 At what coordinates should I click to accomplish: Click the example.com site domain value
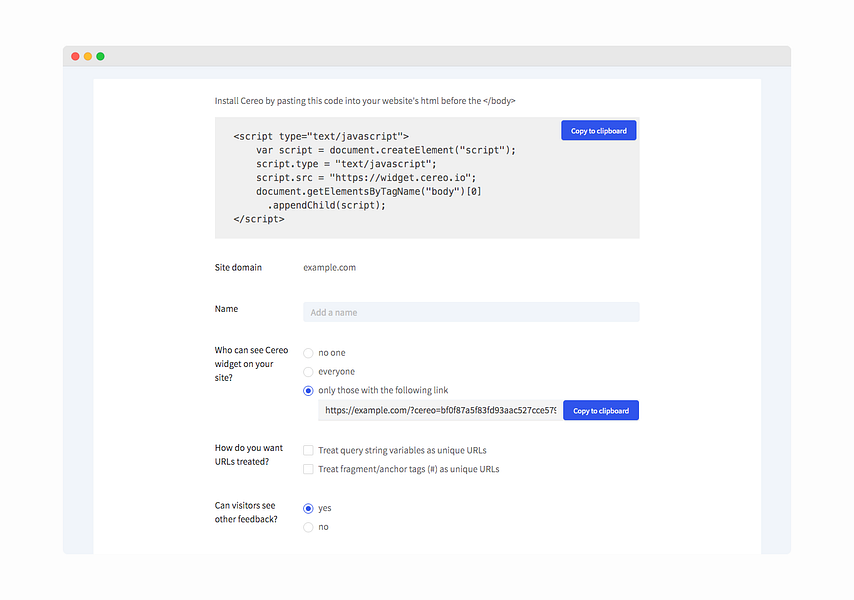tap(330, 267)
